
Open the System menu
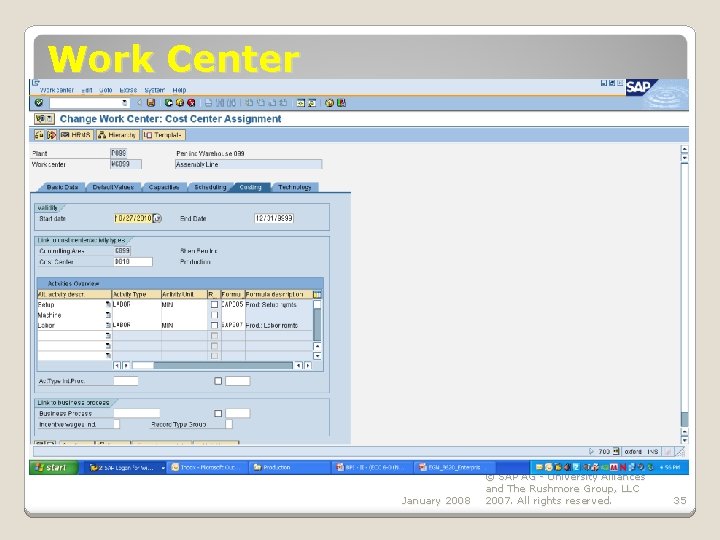(x=154, y=90)
